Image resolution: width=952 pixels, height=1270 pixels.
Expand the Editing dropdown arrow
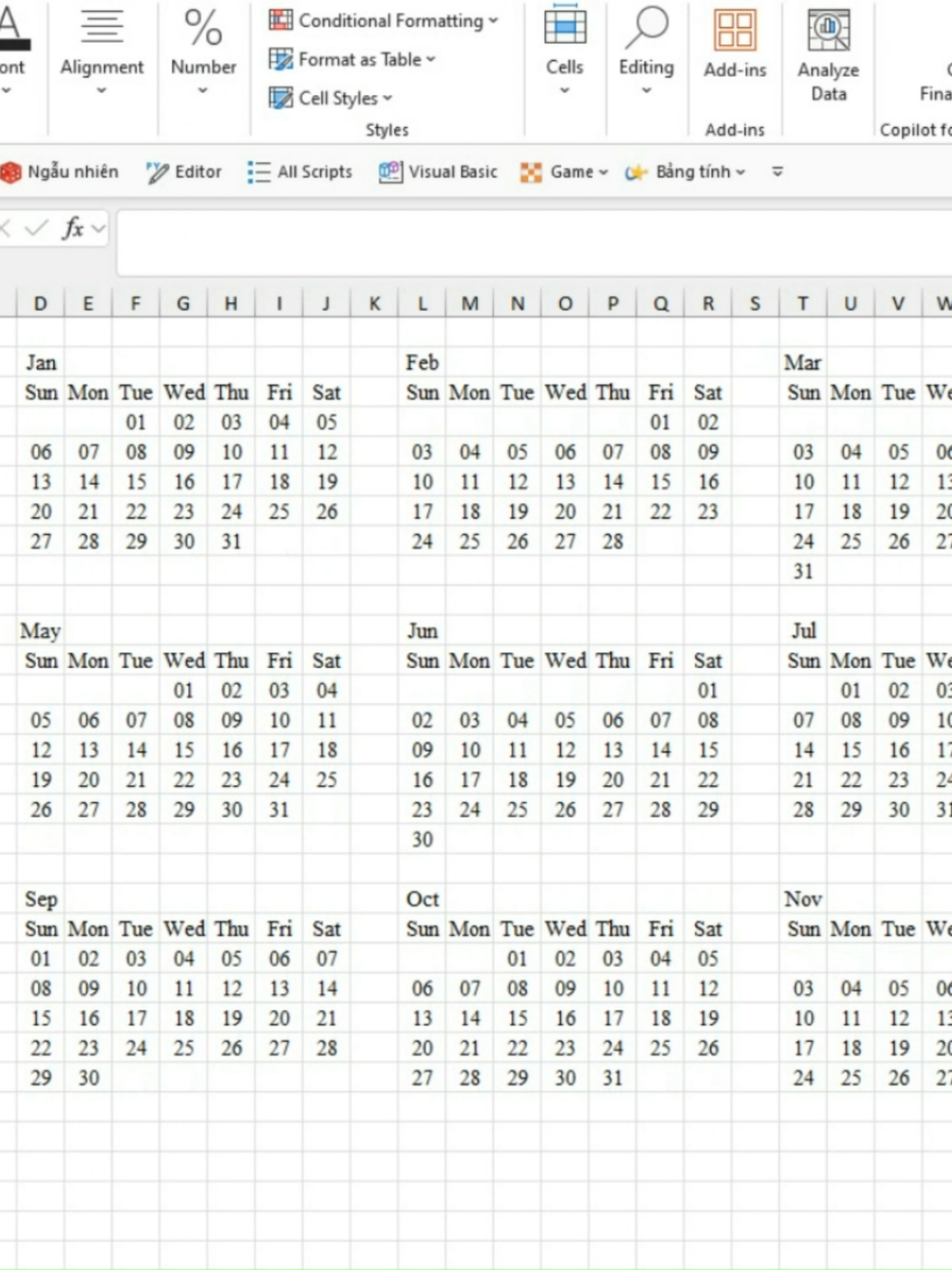tap(646, 90)
